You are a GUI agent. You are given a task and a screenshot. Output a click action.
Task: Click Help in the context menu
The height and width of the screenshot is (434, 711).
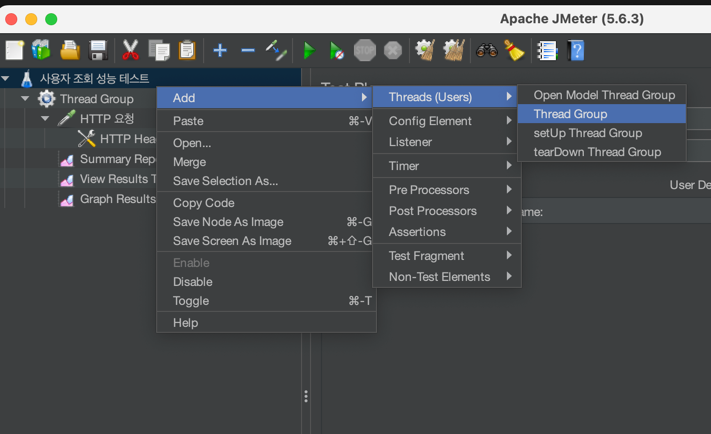tap(185, 323)
